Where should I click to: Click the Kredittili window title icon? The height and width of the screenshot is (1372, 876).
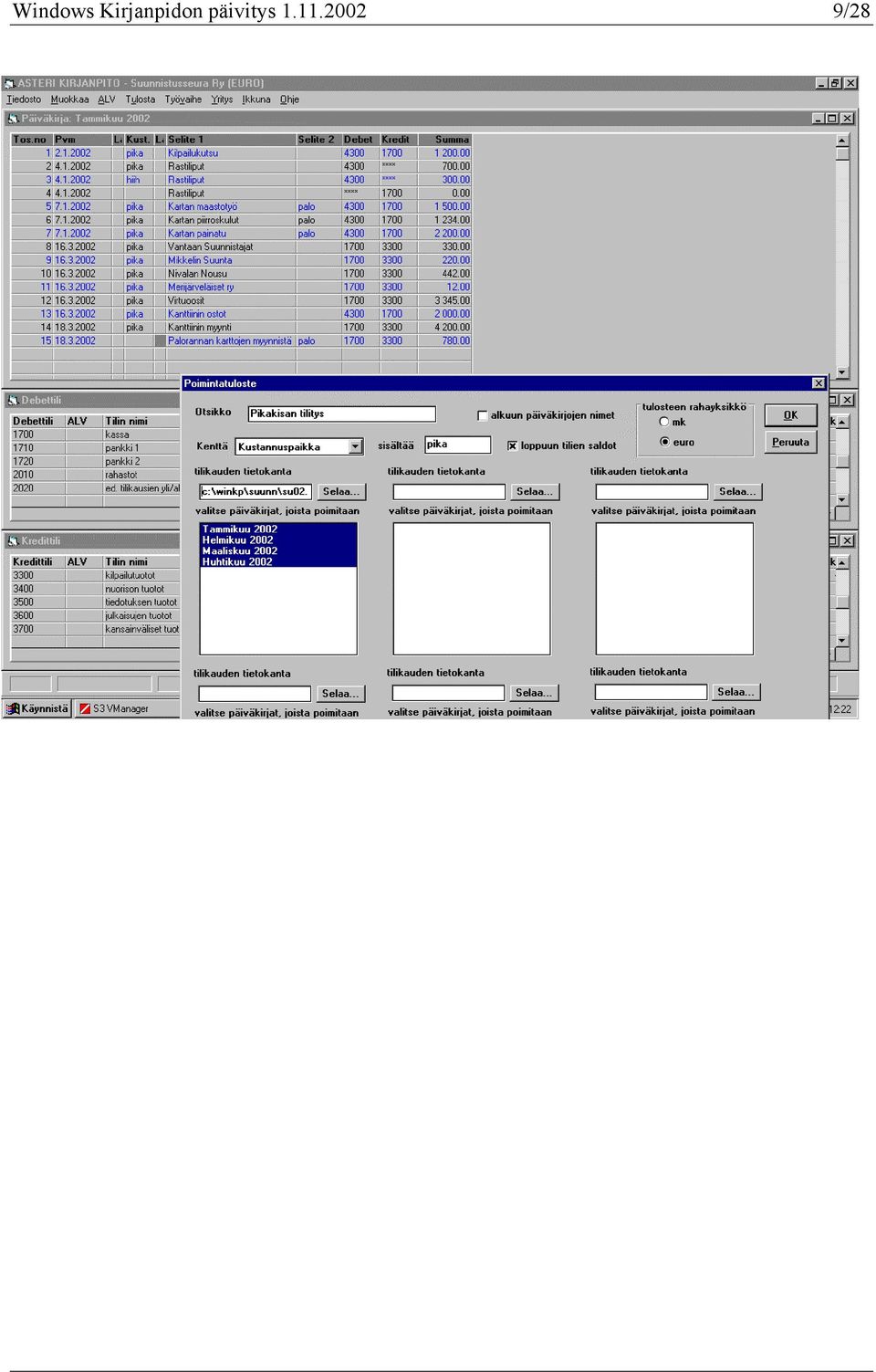coord(13,541)
